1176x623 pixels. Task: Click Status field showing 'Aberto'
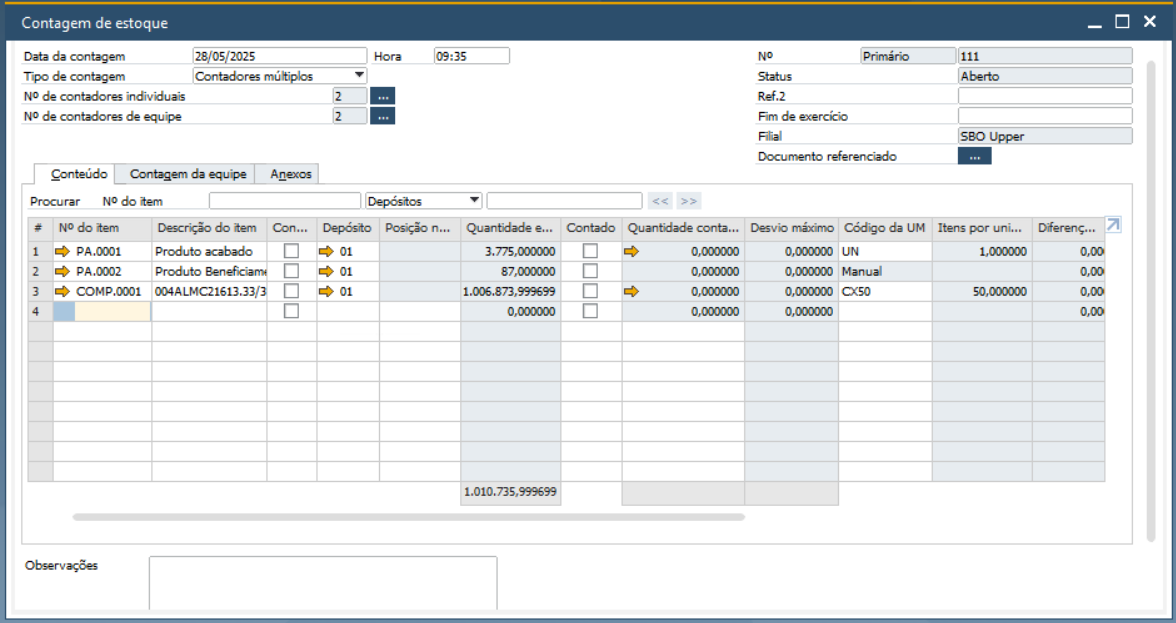pyautogui.click(x=1045, y=76)
